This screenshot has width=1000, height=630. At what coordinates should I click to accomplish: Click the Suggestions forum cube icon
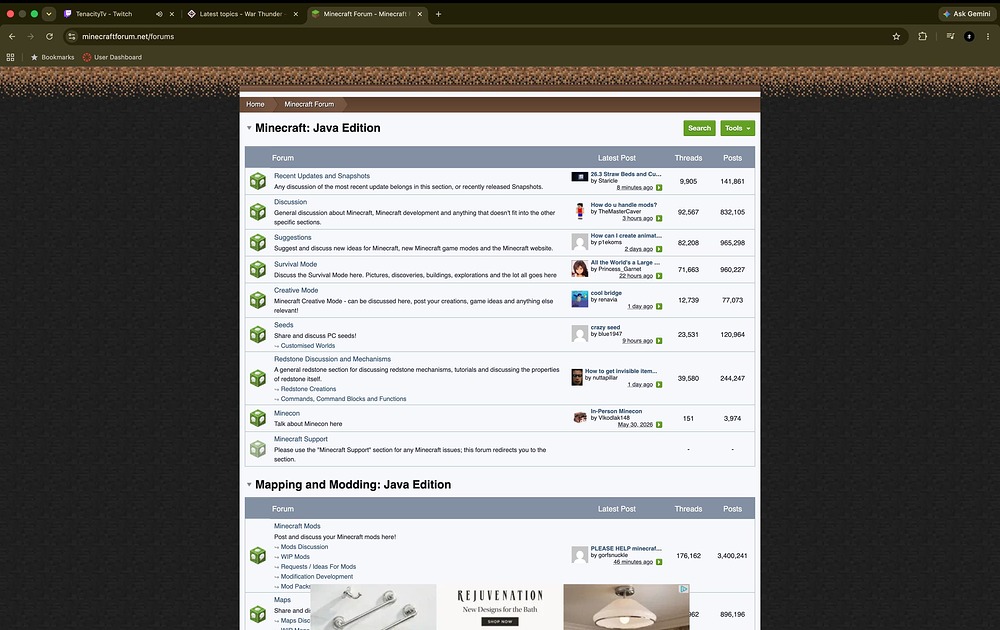coord(258,242)
